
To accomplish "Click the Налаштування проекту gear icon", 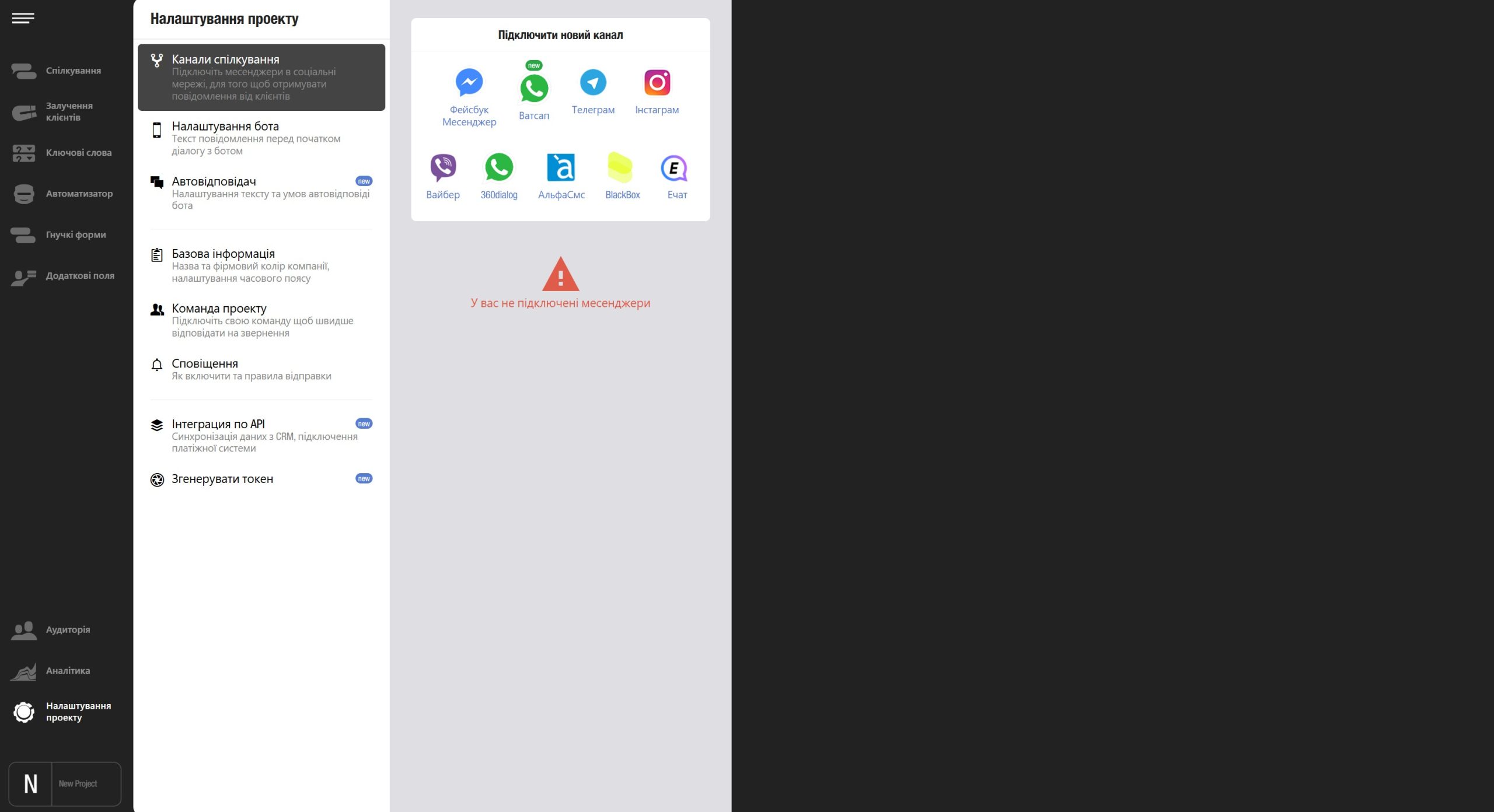I will pyautogui.click(x=23, y=712).
